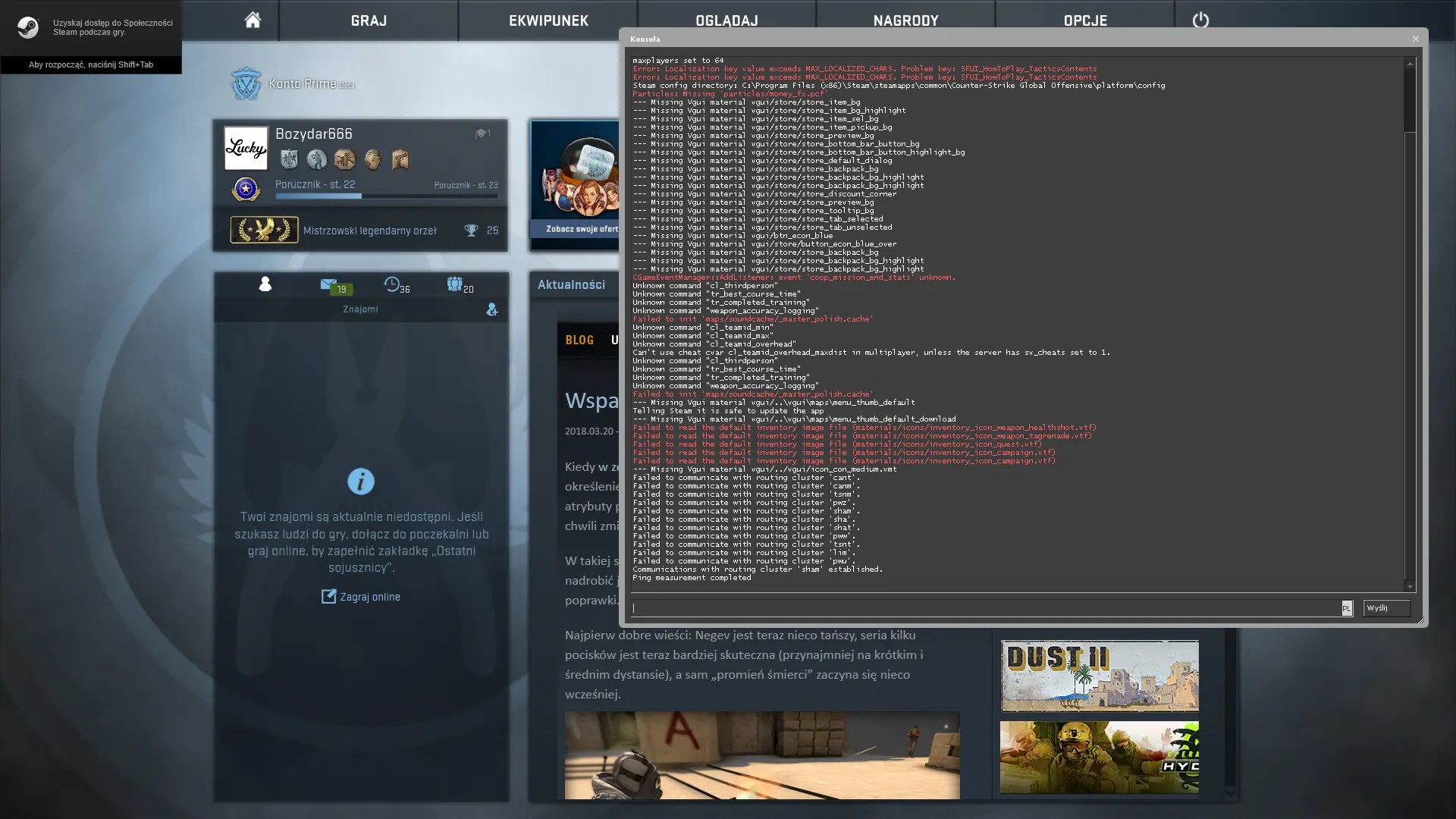Image resolution: width=1456 pixels, height=819 pixels.
Task: Open the lobbies group tab with 20
Action: click(460, 286)
